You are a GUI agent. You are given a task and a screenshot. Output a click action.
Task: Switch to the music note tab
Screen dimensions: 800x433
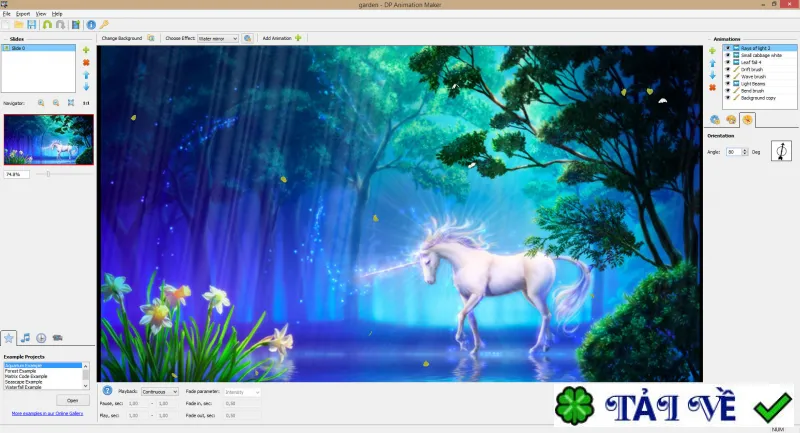(25, 338)
